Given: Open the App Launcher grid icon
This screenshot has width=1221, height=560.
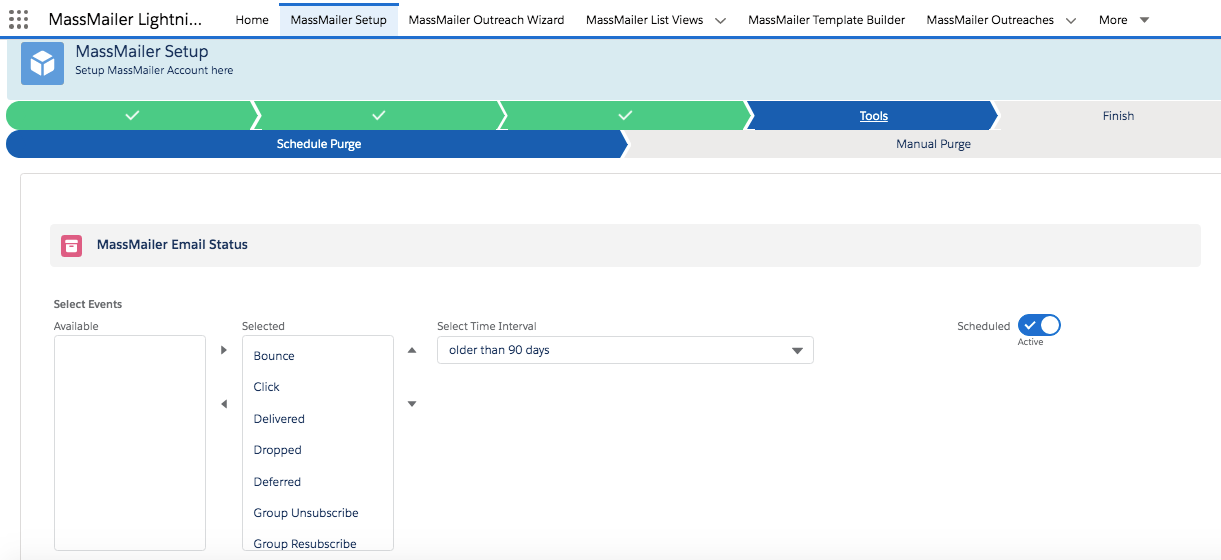Looking at the screenshot, I should pyautogui.click(x=18, y=19).
